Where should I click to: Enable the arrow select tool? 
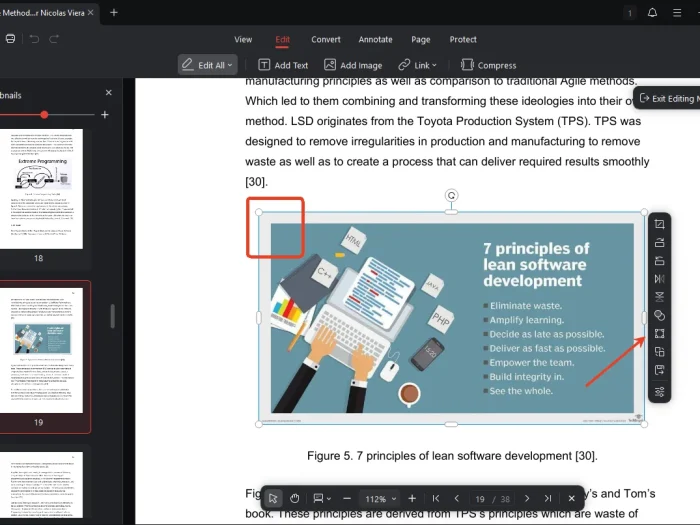click(273, 498)
